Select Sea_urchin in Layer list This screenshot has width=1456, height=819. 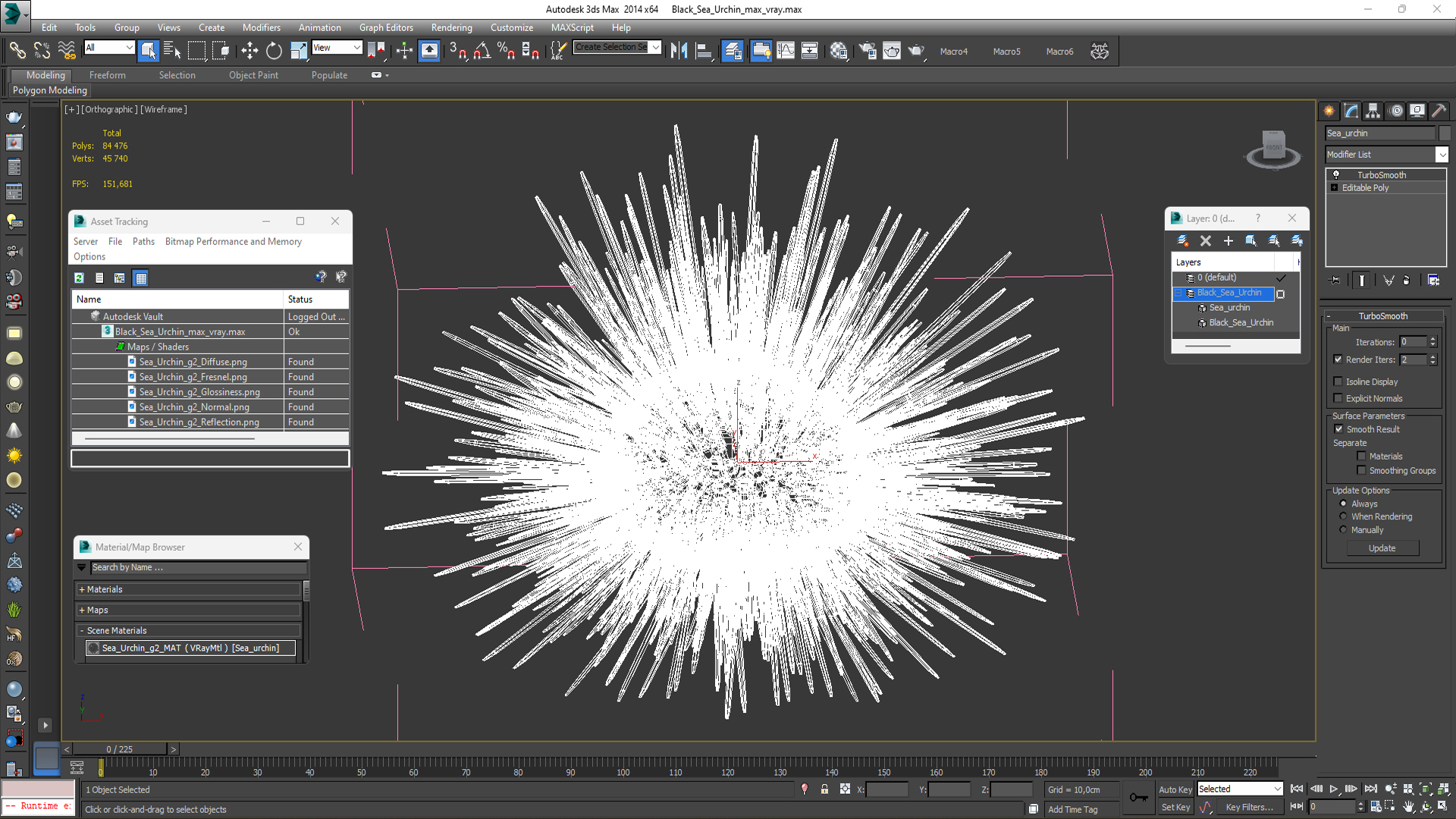1228,307
